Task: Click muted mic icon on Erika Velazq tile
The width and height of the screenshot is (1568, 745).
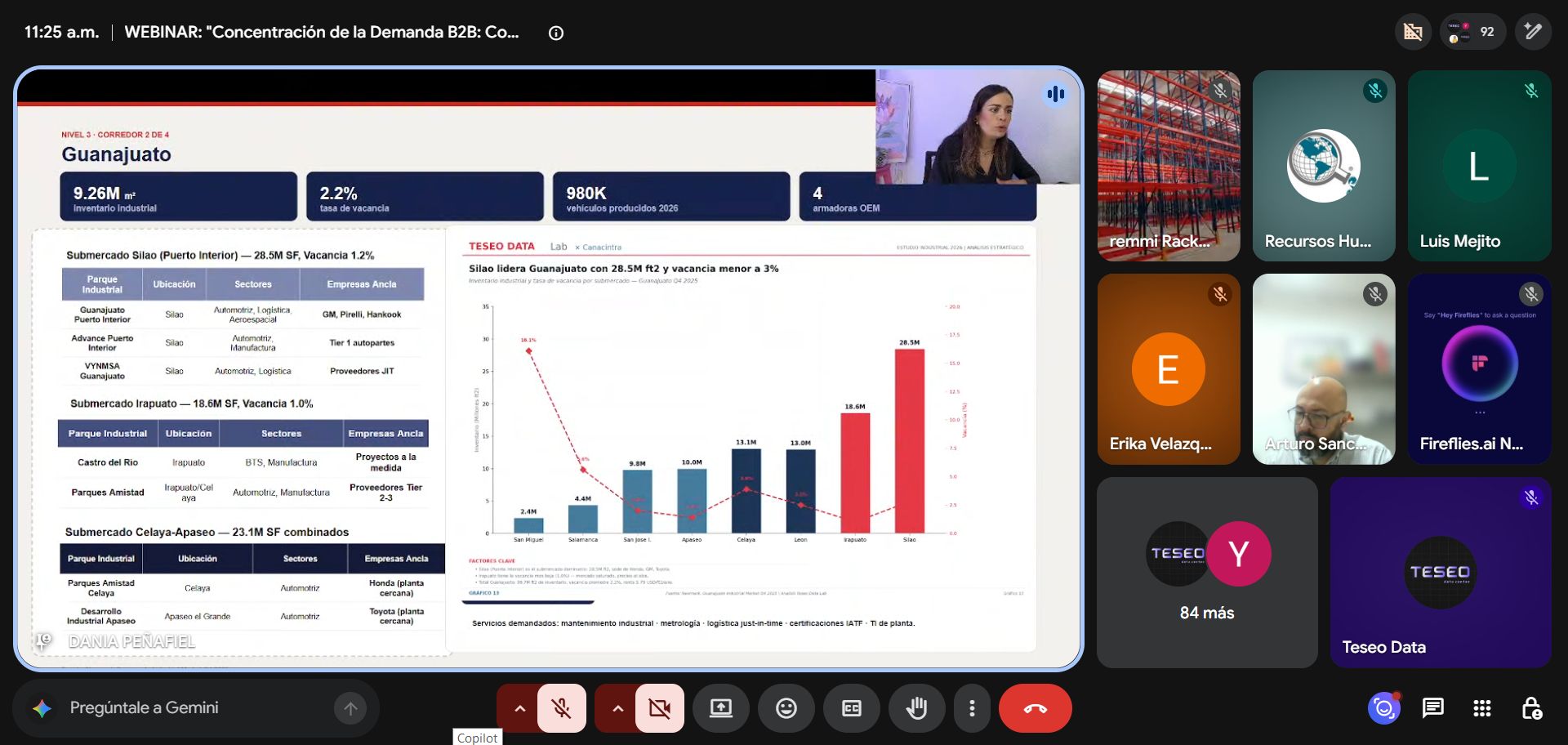Action: [1220, 294]
